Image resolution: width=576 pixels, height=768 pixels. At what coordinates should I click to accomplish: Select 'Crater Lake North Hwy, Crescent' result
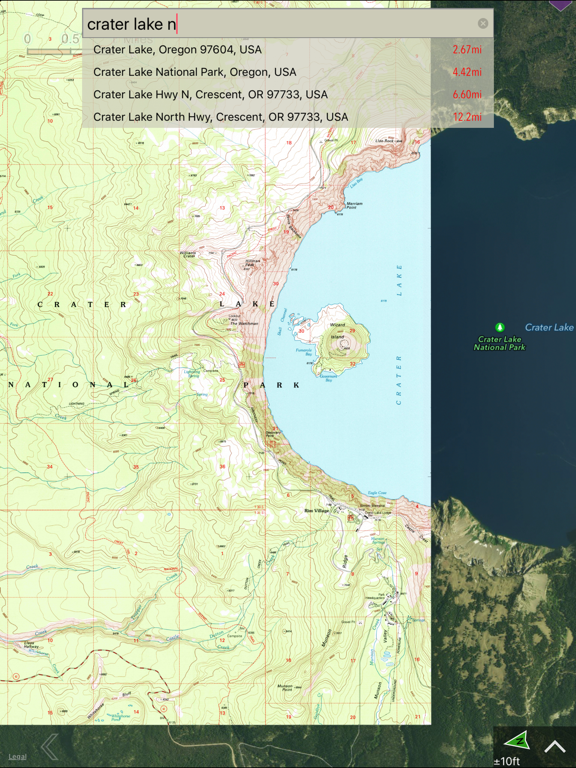[x=288, y=117]
